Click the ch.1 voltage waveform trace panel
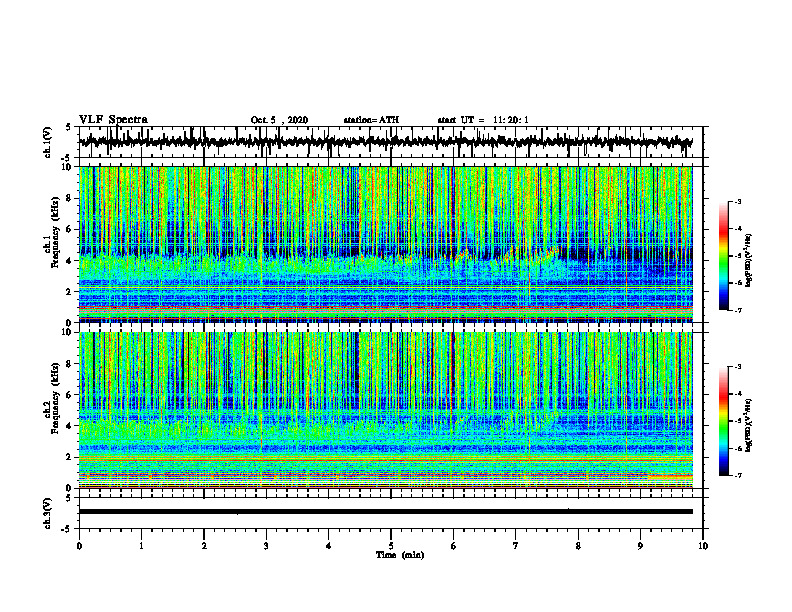Screen dimensions: 792x612 point(391,142)
